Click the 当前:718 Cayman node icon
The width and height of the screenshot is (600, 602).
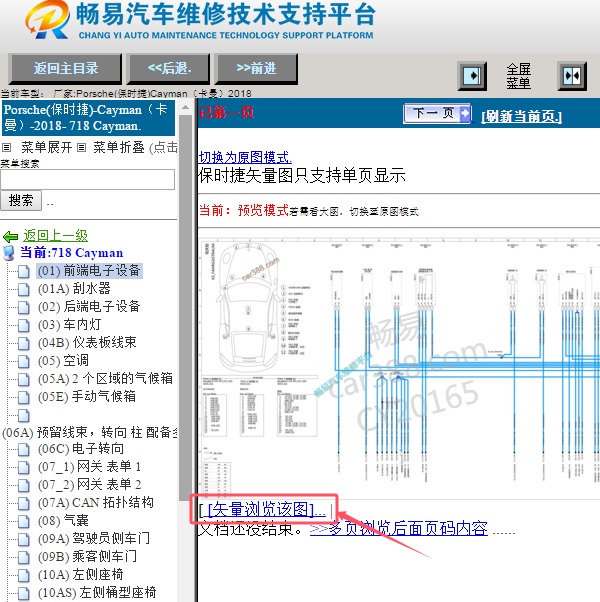click(x=9, y=253)
